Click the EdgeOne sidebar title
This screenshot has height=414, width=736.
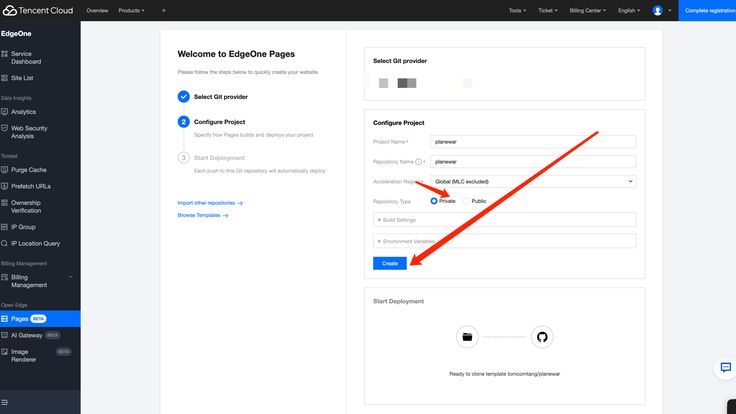click(16, 33)
